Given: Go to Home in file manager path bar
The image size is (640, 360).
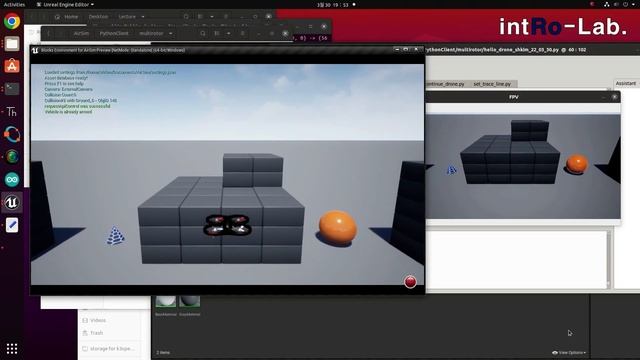Looking at the screenshot, I should (x=67, y=17).
